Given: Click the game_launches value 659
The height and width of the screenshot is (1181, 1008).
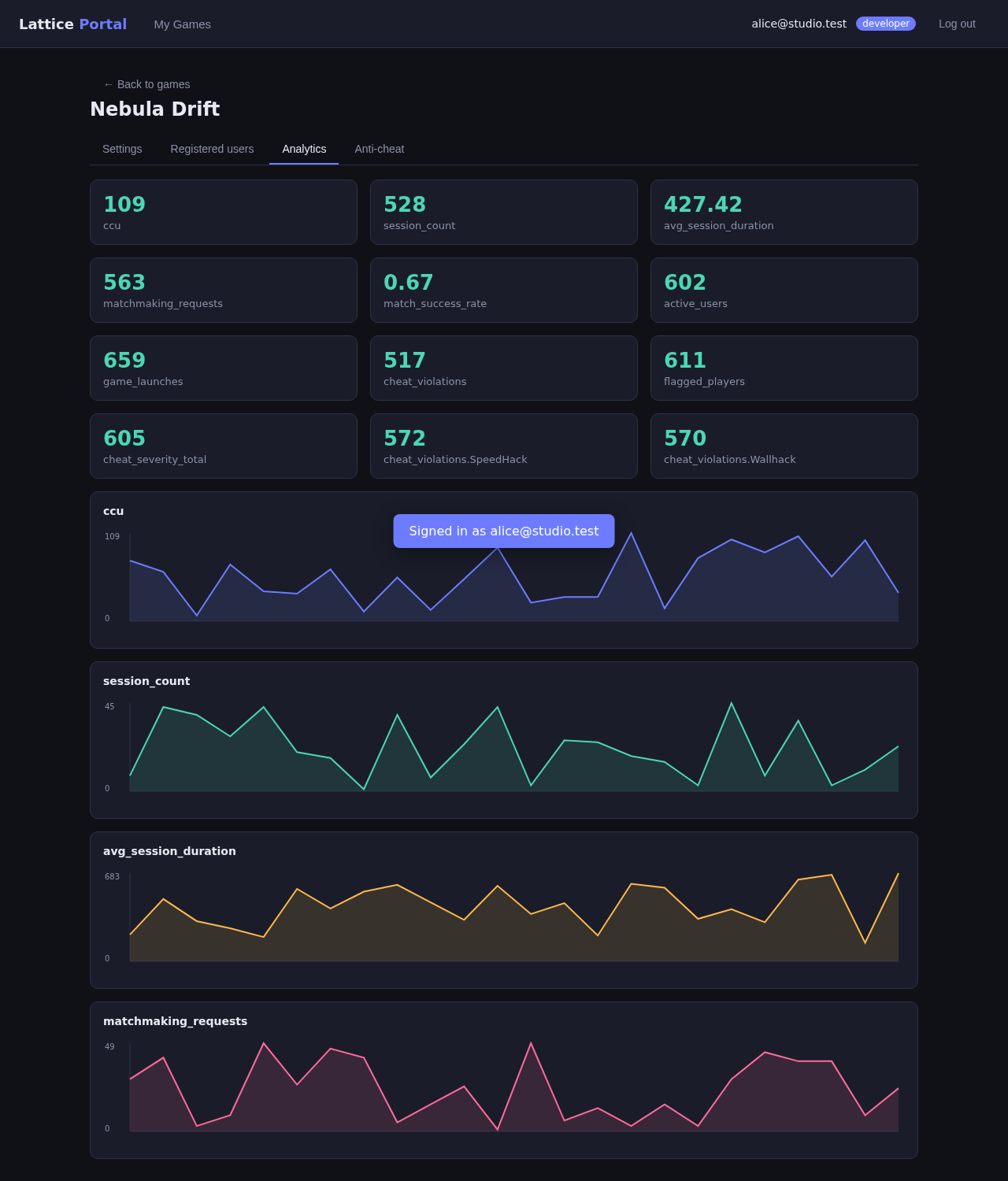Looking at the screenshot, I should (x=124, y=360).
